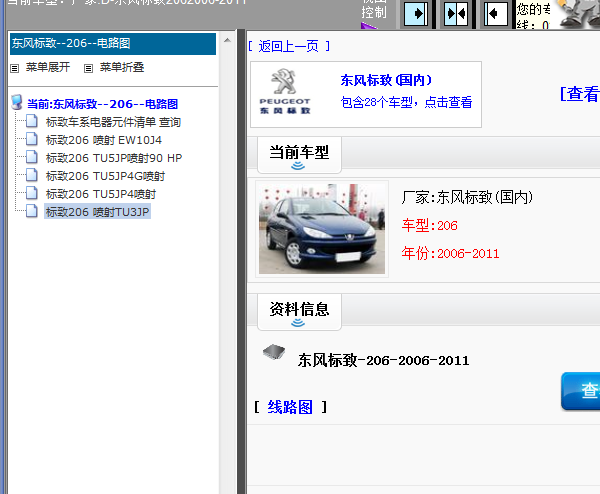
Task: Click document icon beside 标致206 TU5JP喷射90 HP
Action: 32,157
